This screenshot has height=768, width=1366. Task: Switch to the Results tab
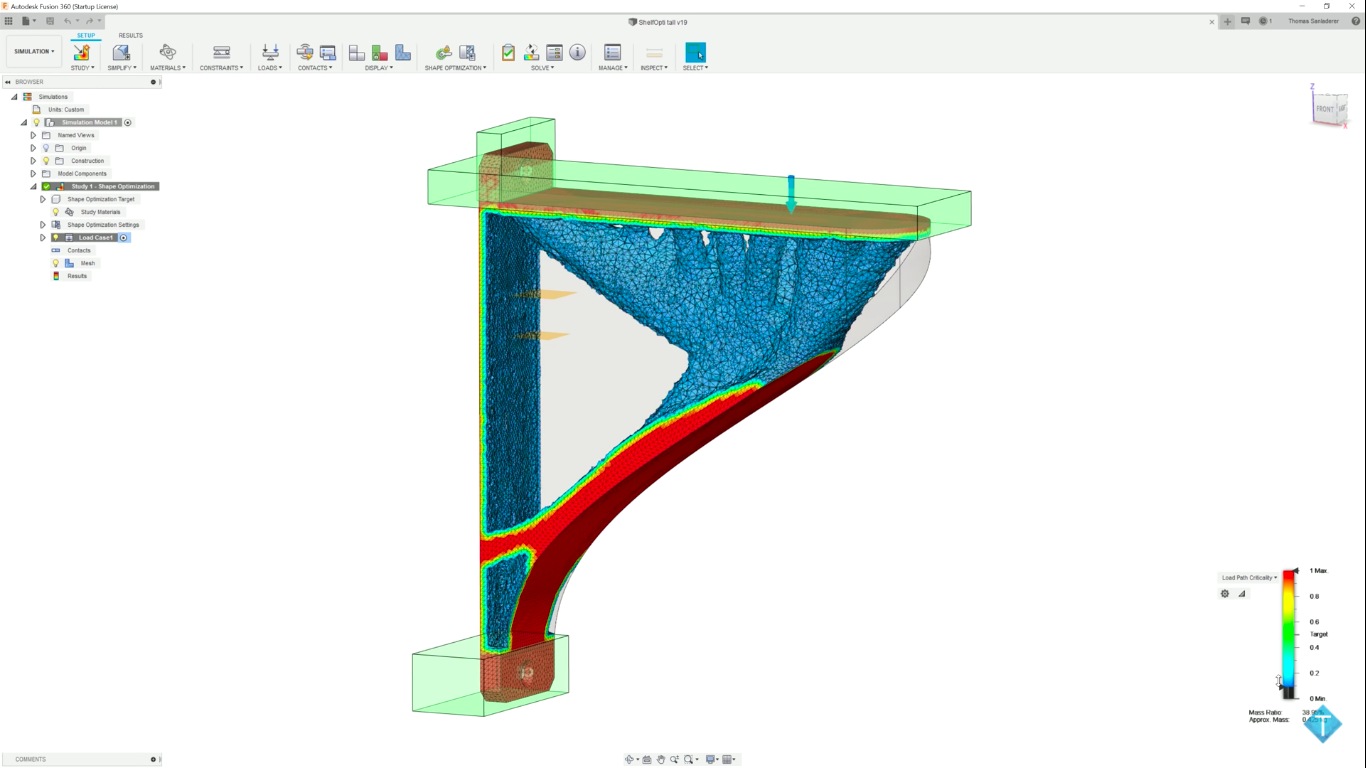(131, 35)
